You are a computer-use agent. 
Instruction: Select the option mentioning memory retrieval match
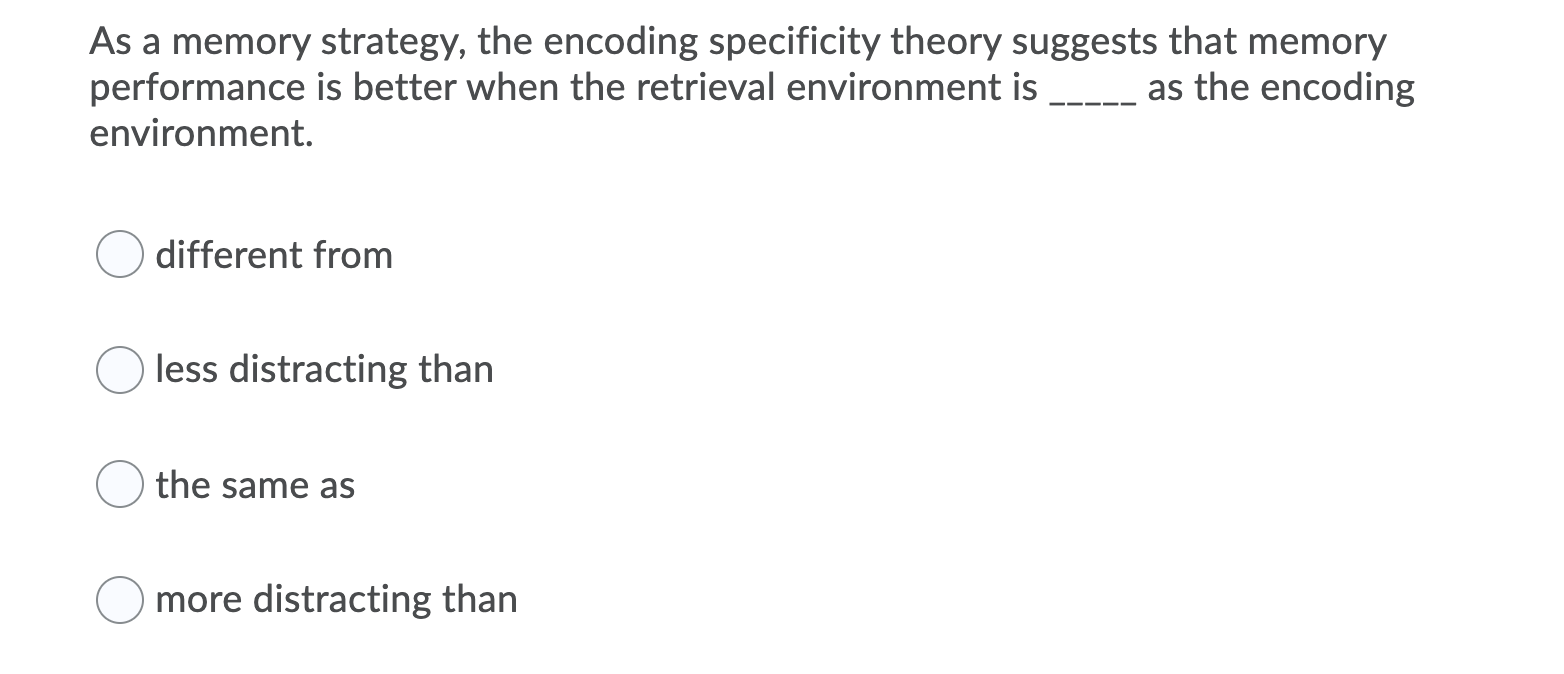tap(255, 485)
